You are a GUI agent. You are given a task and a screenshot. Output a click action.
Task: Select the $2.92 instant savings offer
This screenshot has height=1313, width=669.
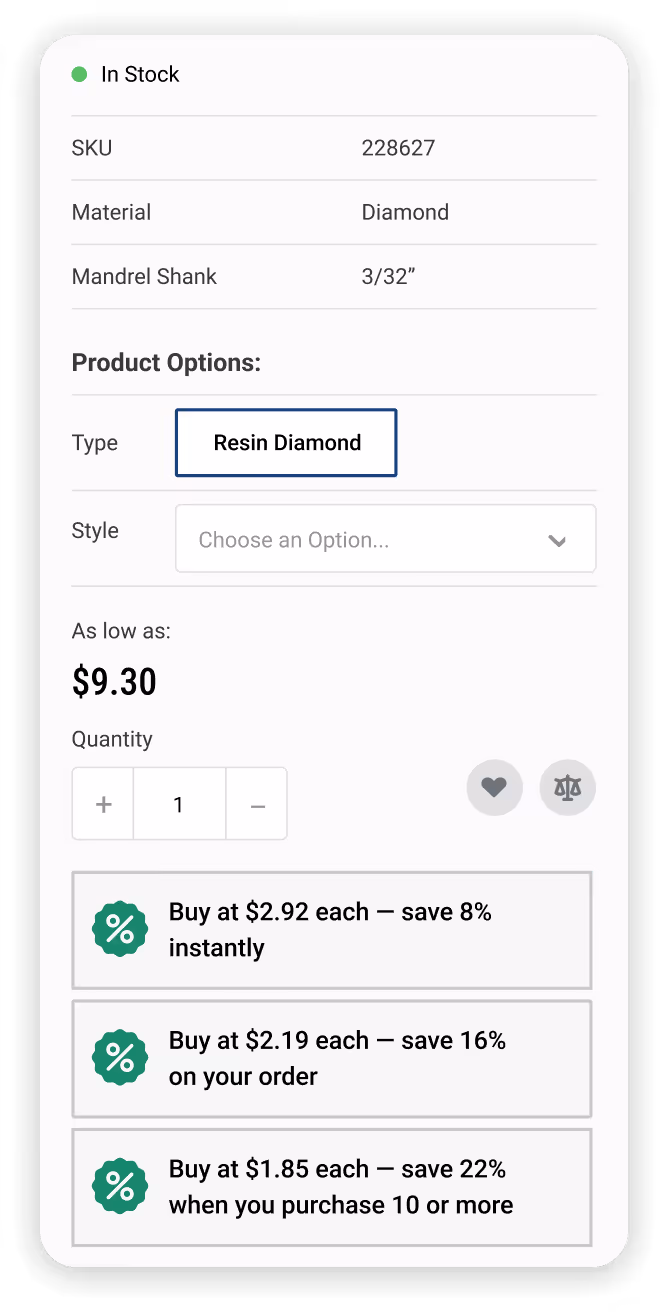[x=331, y=929]
